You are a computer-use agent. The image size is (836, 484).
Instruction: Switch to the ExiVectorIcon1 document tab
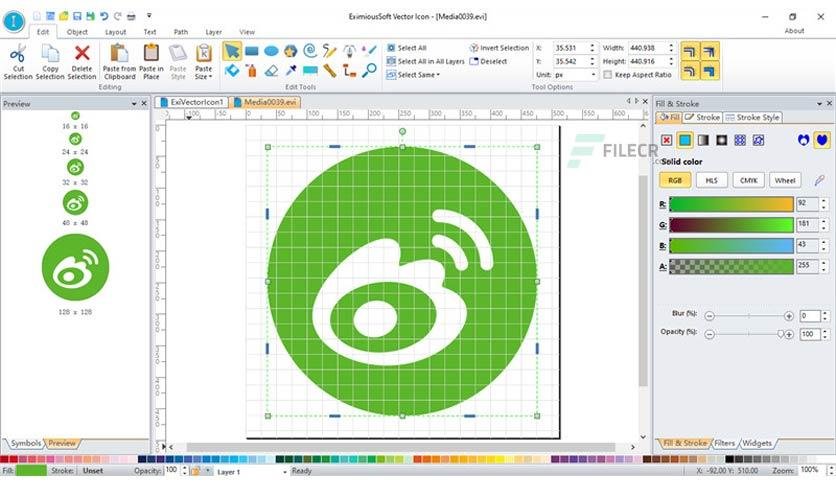click(x=192, y=102)
